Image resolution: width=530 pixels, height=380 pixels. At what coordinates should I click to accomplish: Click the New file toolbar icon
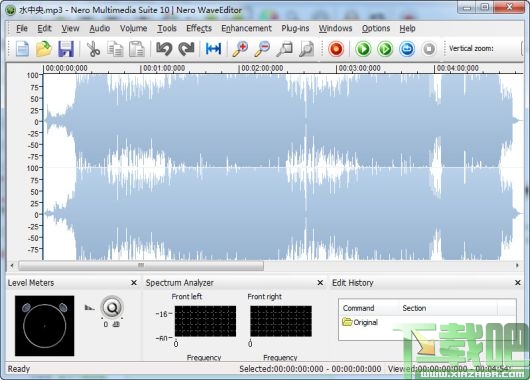[x=22, y=49]
